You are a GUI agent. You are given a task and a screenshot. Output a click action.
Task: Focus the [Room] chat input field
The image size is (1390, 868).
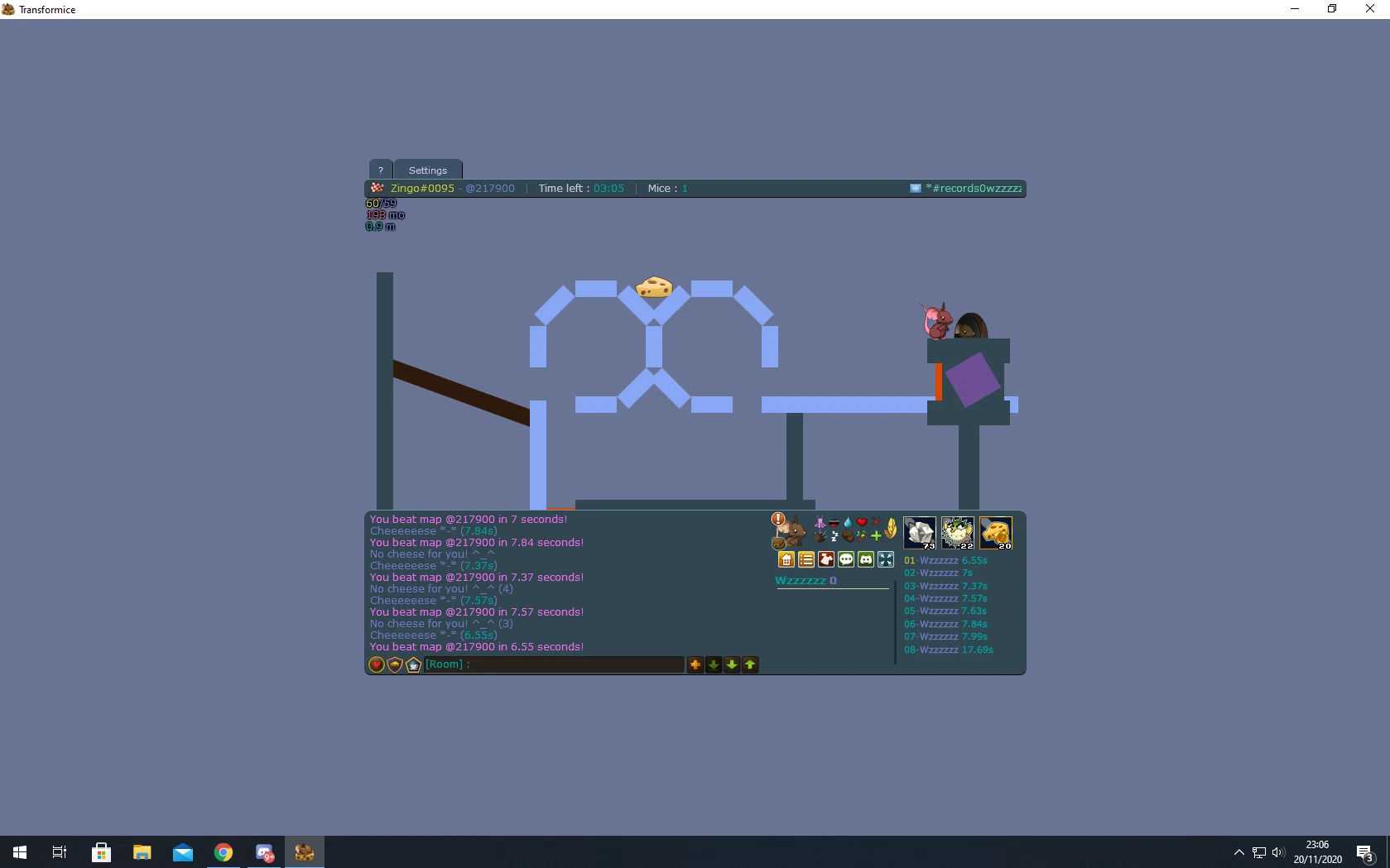tap(554, 664)
